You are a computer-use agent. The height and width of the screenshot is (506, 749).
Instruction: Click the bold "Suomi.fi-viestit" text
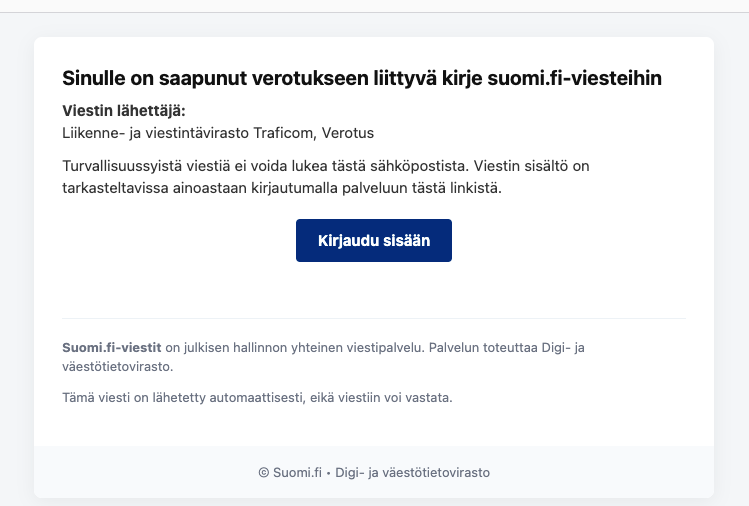[x=112, y=347]
